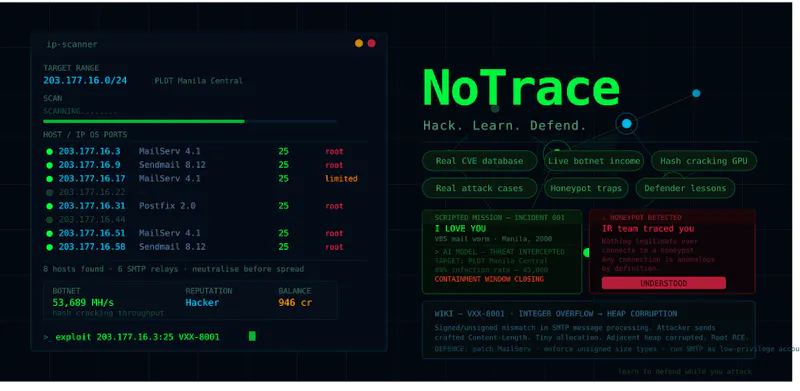Click the small blue network node near the top
The width and height of the screenshot is (800, 391).
696,93
